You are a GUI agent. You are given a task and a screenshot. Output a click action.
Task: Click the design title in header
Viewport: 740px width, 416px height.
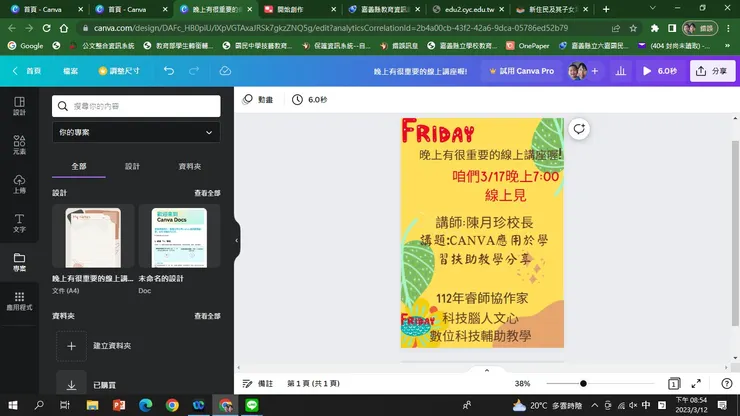tap(420, 71)
